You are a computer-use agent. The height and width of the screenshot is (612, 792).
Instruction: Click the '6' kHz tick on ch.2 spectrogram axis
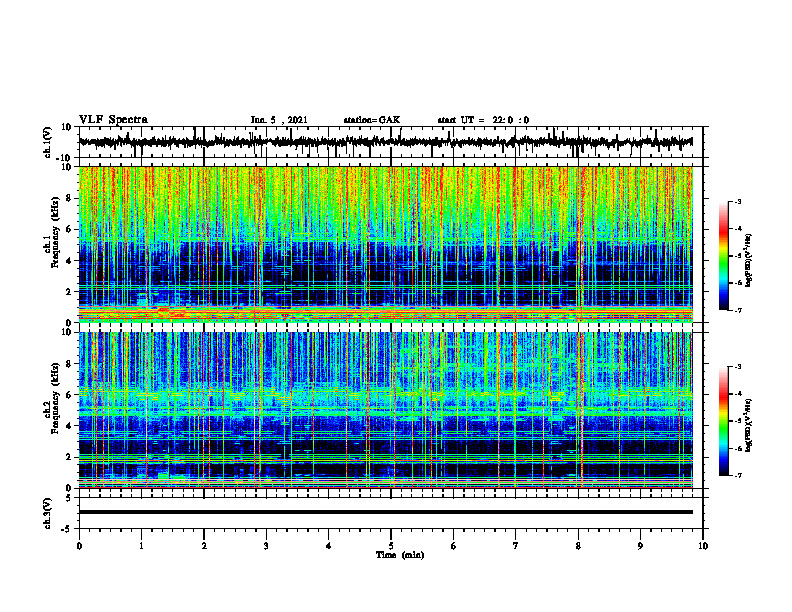click(69, 395)
